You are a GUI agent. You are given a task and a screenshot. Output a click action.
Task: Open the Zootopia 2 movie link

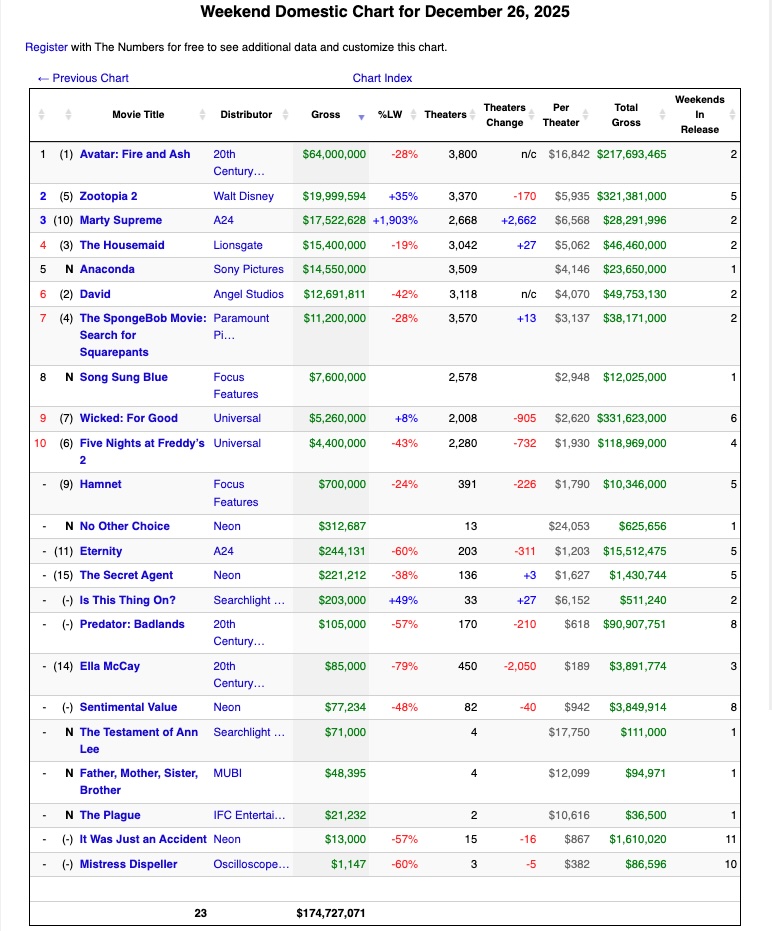click(108, 196)
